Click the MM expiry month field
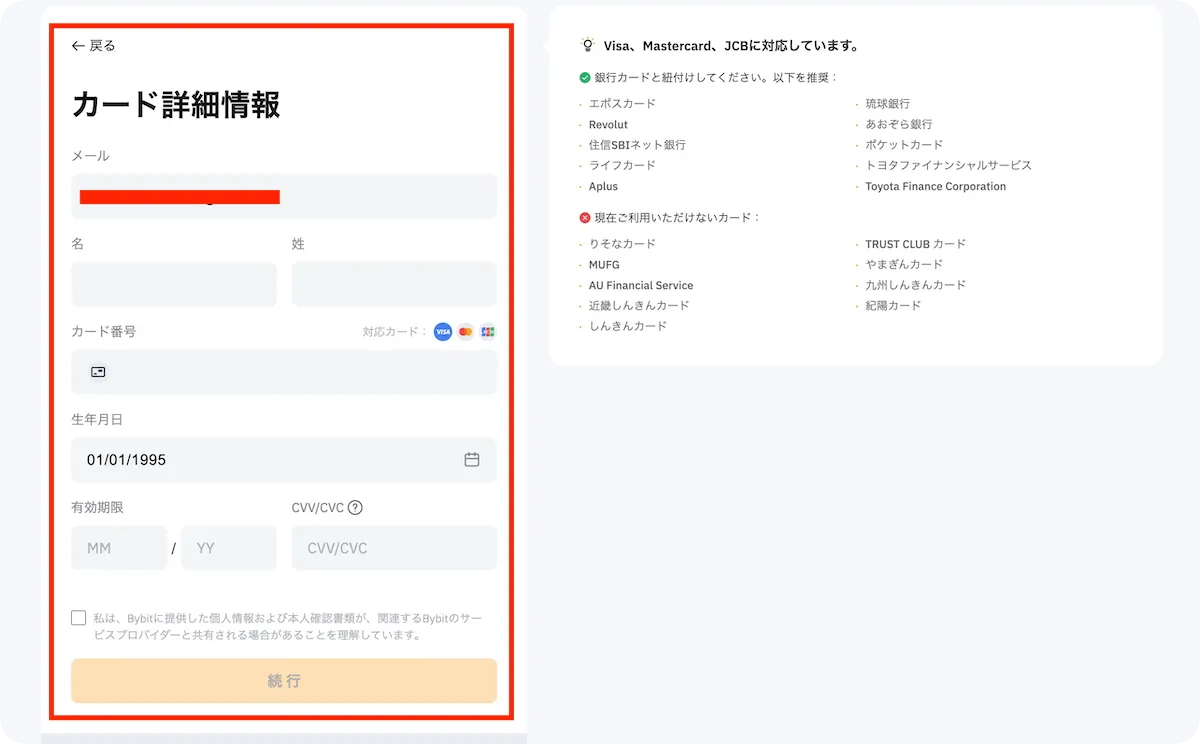The height and width of the screenshot is (744, 1200). pyautogui.click(x=118, y=547)
